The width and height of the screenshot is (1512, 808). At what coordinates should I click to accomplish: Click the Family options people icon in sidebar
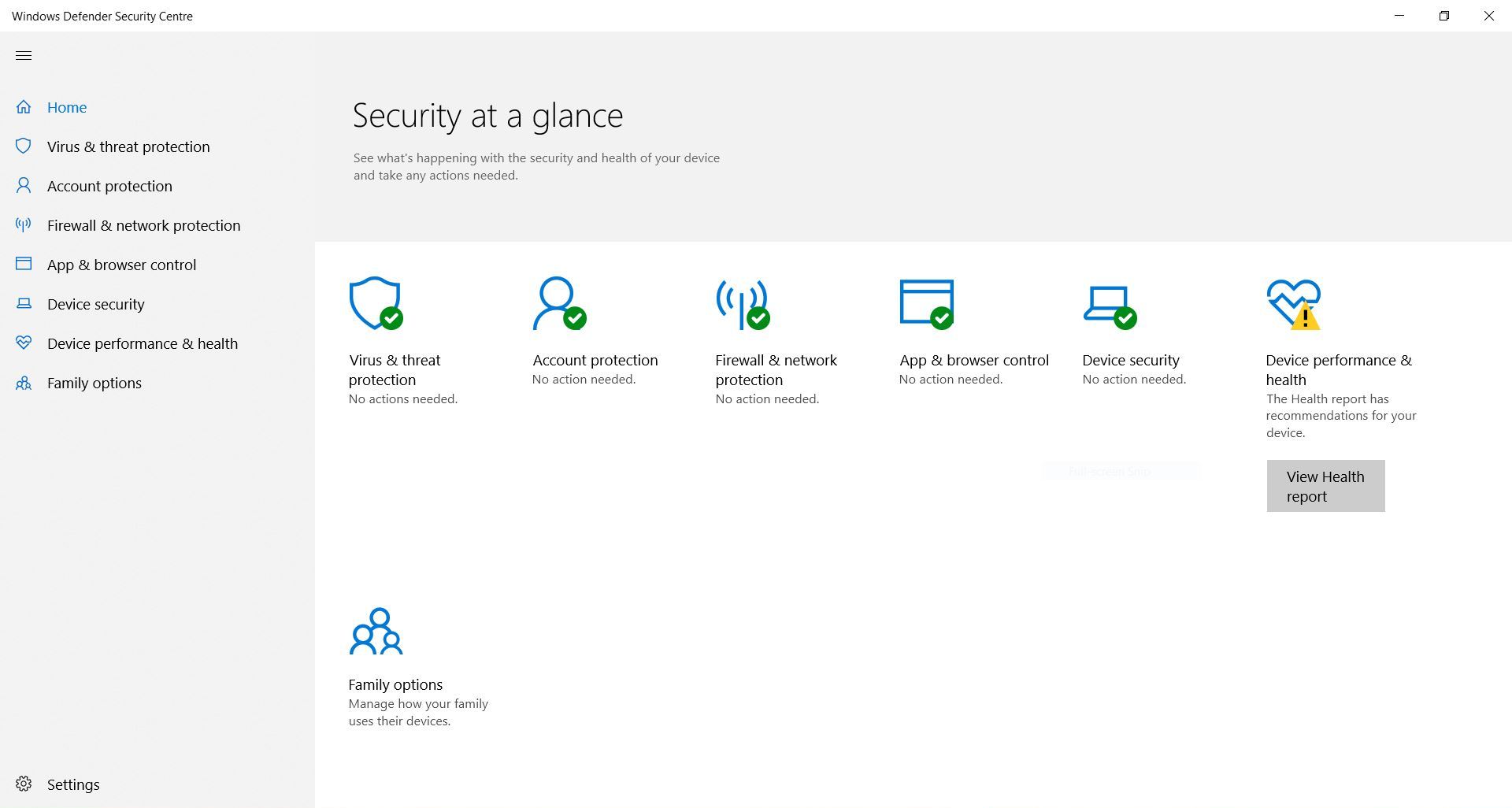tap(24, 383)
